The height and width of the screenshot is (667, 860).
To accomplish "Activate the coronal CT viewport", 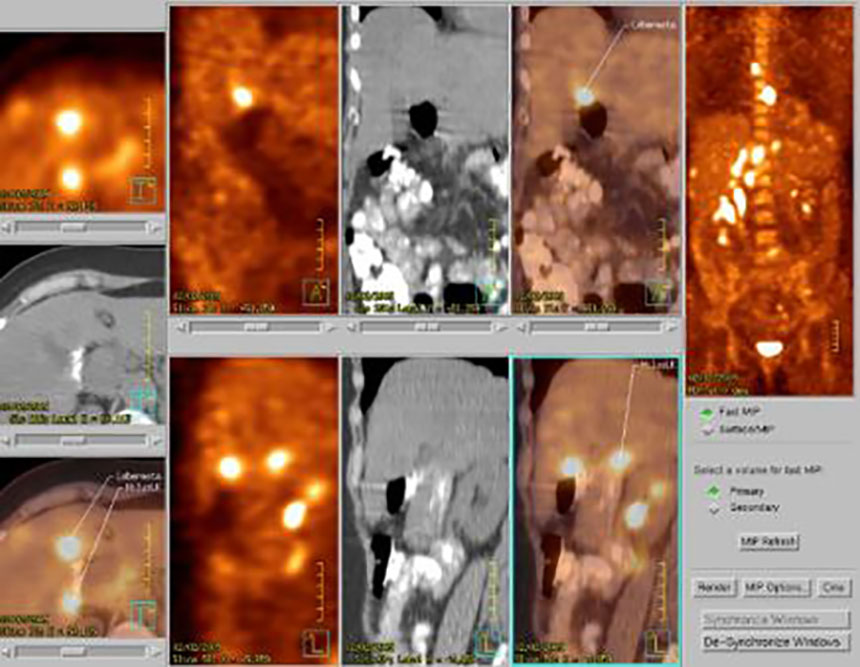I will click(425, 160).
